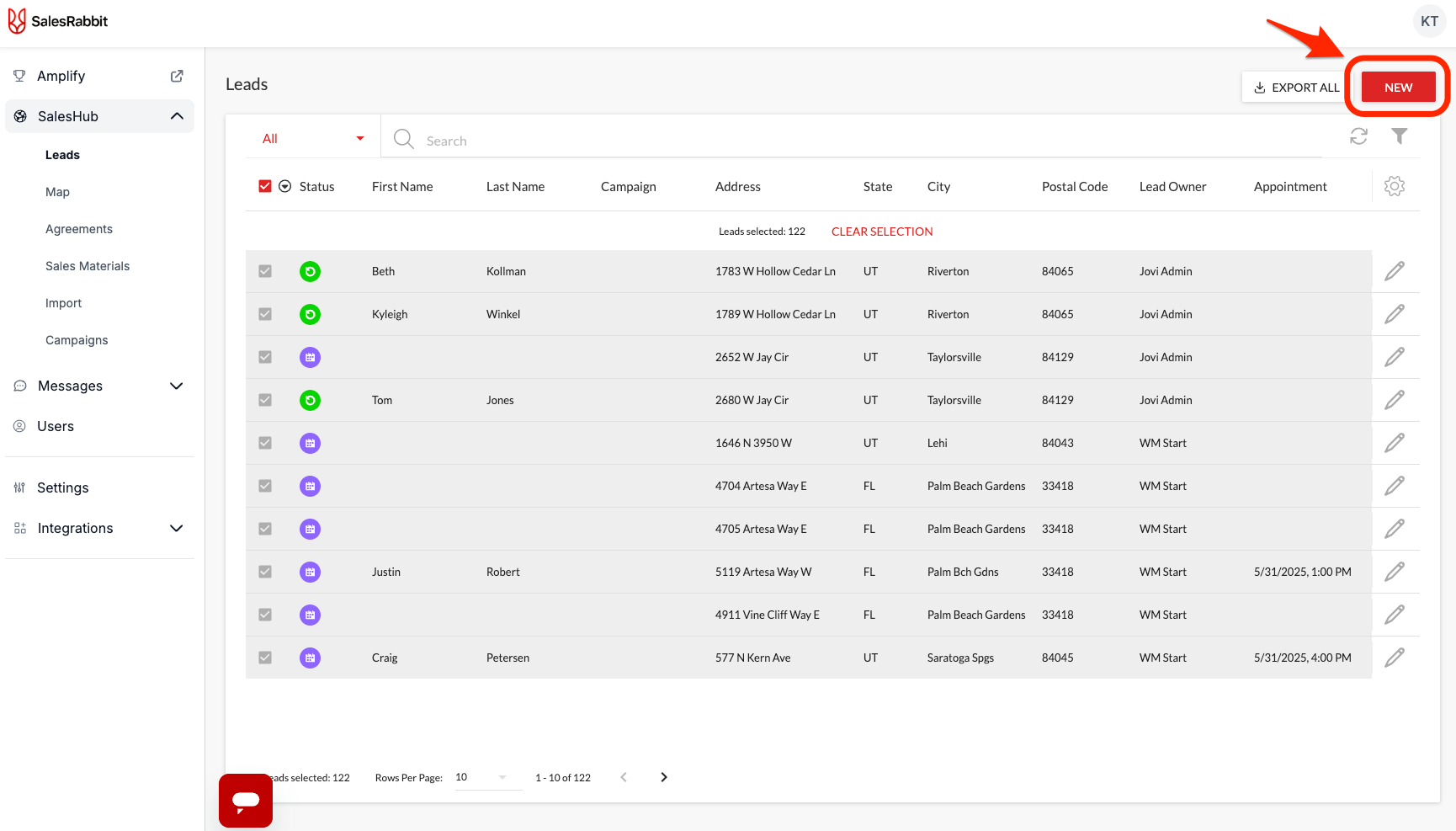
Task: Click Tom Jones's green status icon
Action: [x=310, y=400]
